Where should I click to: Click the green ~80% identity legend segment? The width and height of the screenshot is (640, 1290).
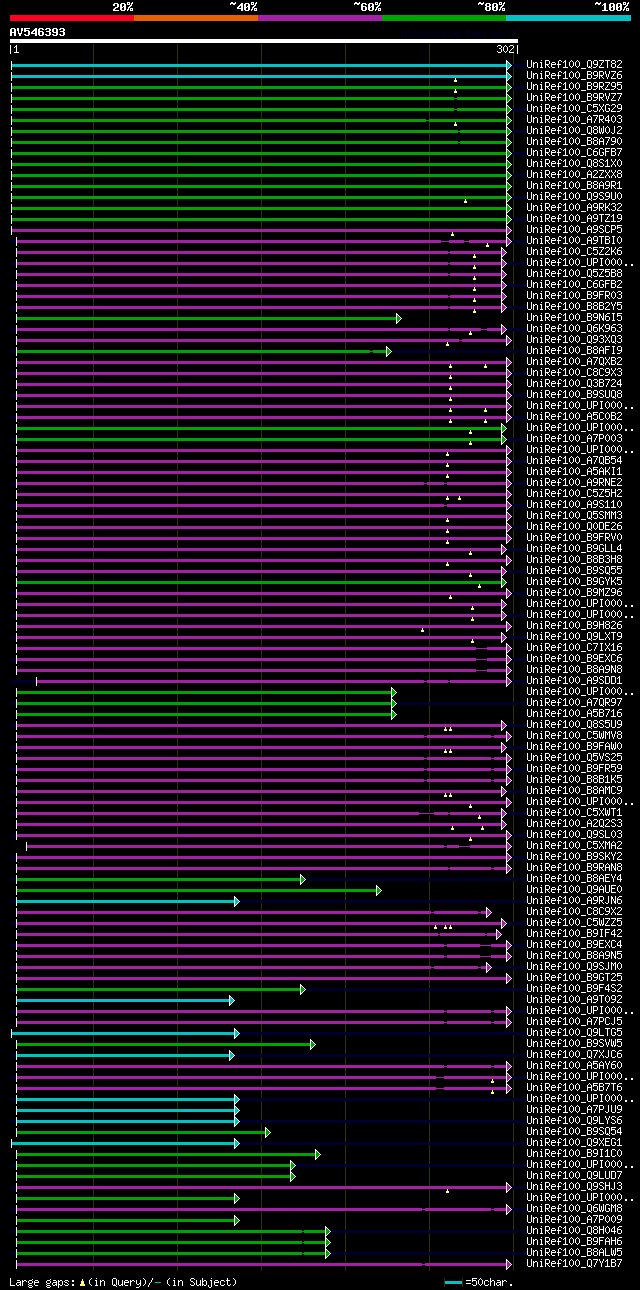(443, 17)
